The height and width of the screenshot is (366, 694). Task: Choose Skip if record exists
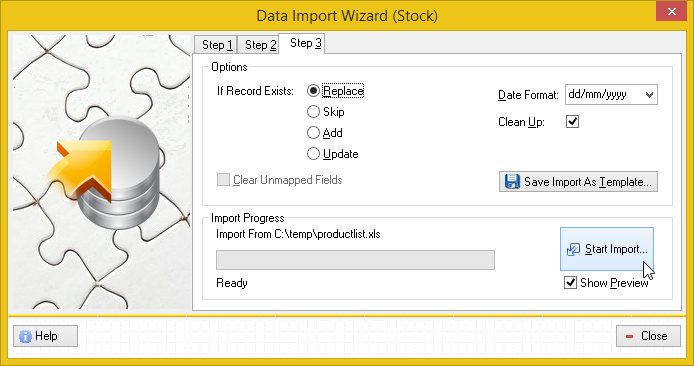pyautogui.click(x=313, y=112)
